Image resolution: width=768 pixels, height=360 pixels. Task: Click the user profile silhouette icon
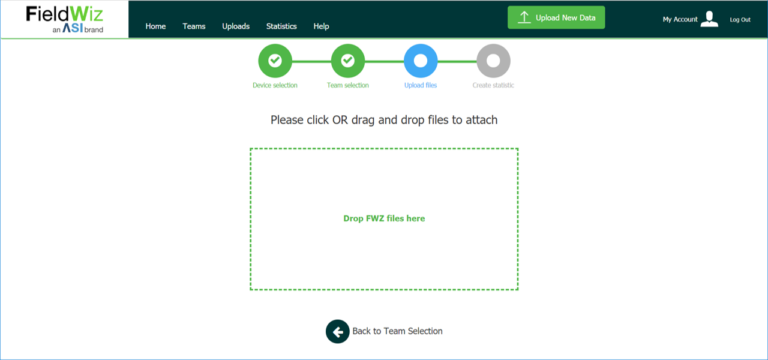[x=709, y=19]
